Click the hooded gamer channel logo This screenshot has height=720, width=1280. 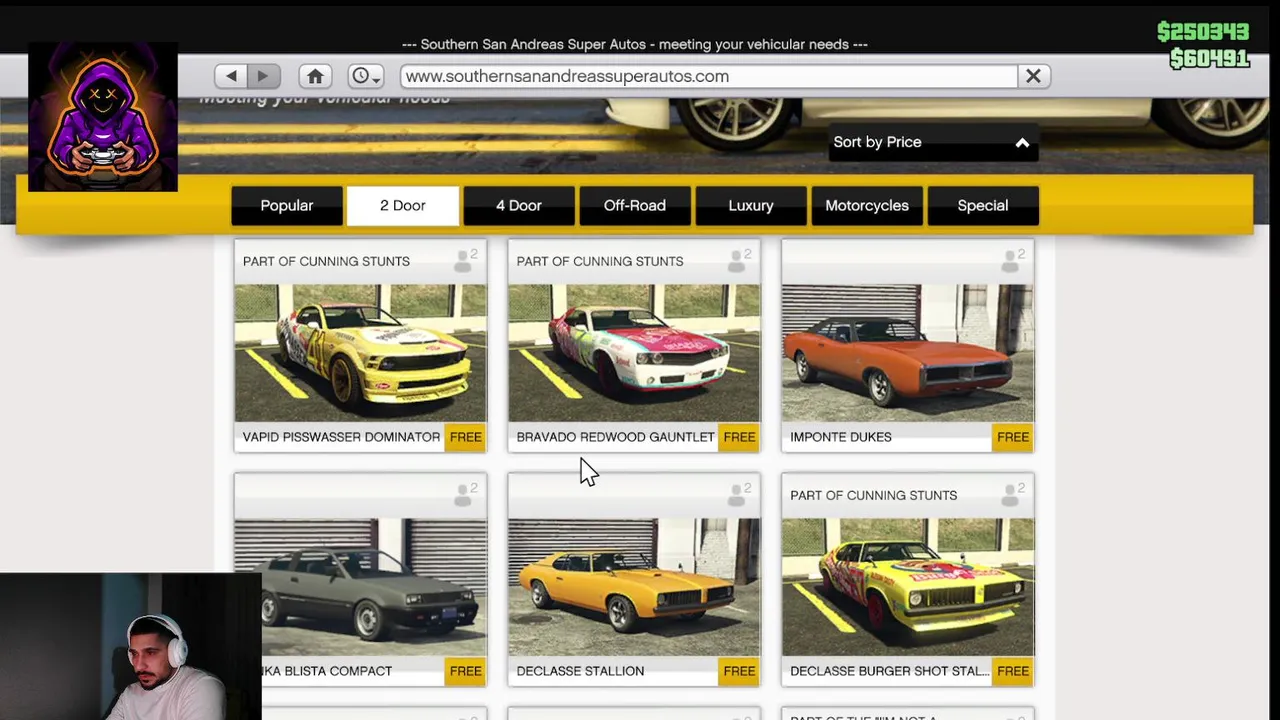click(x=103, y=117)
